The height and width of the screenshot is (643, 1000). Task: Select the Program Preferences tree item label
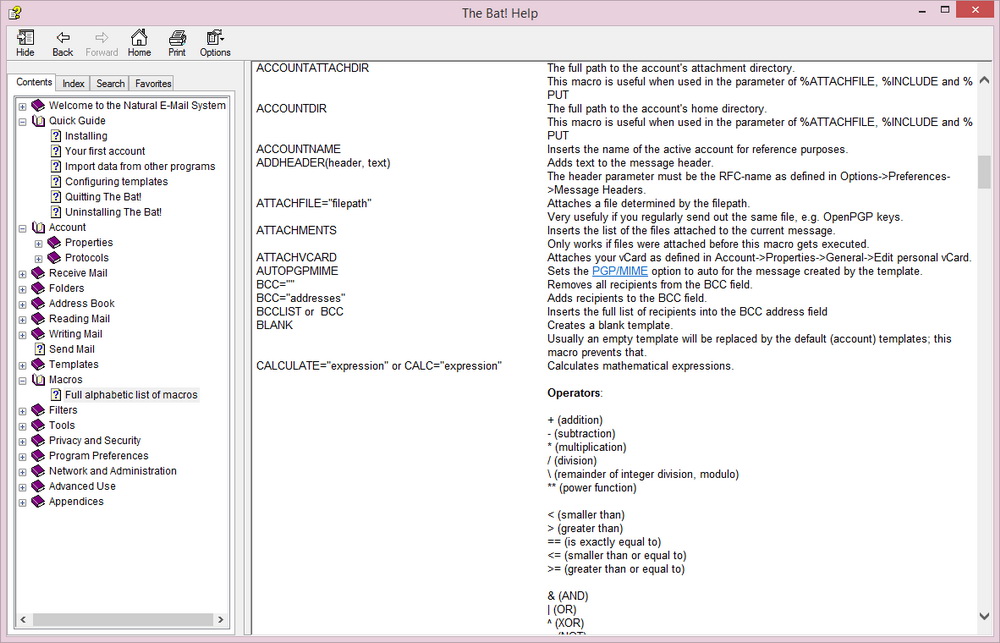[x=98, y=455]
